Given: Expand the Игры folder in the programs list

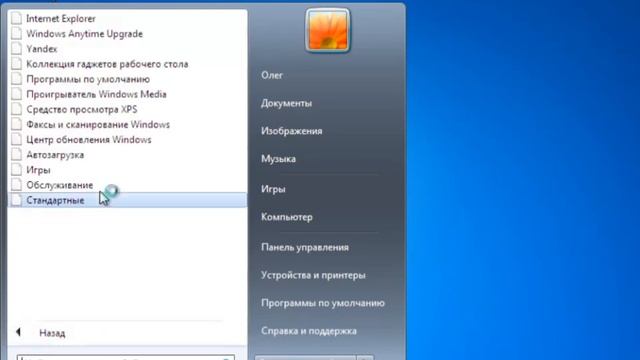Looking at the screenshot, I should (x=38, y=170).
